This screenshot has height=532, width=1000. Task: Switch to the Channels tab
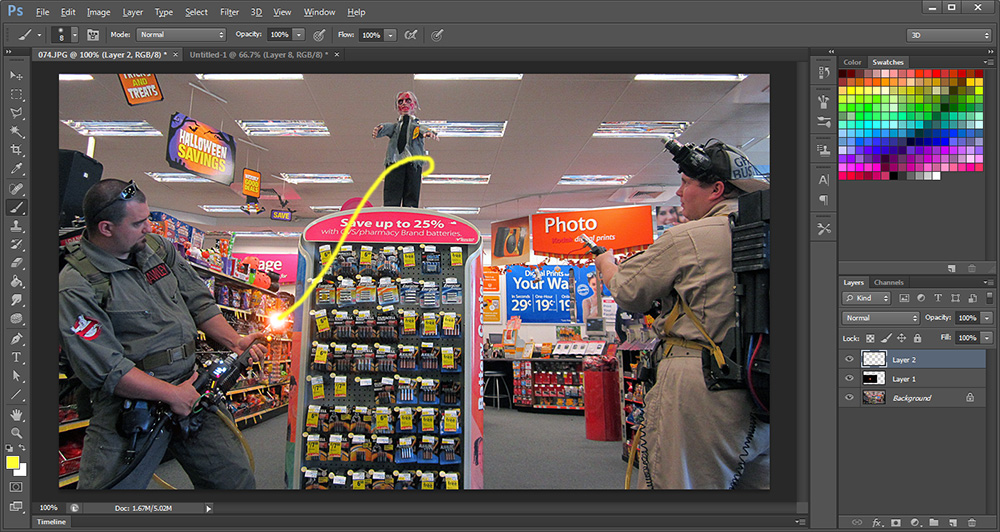[889, 283]
